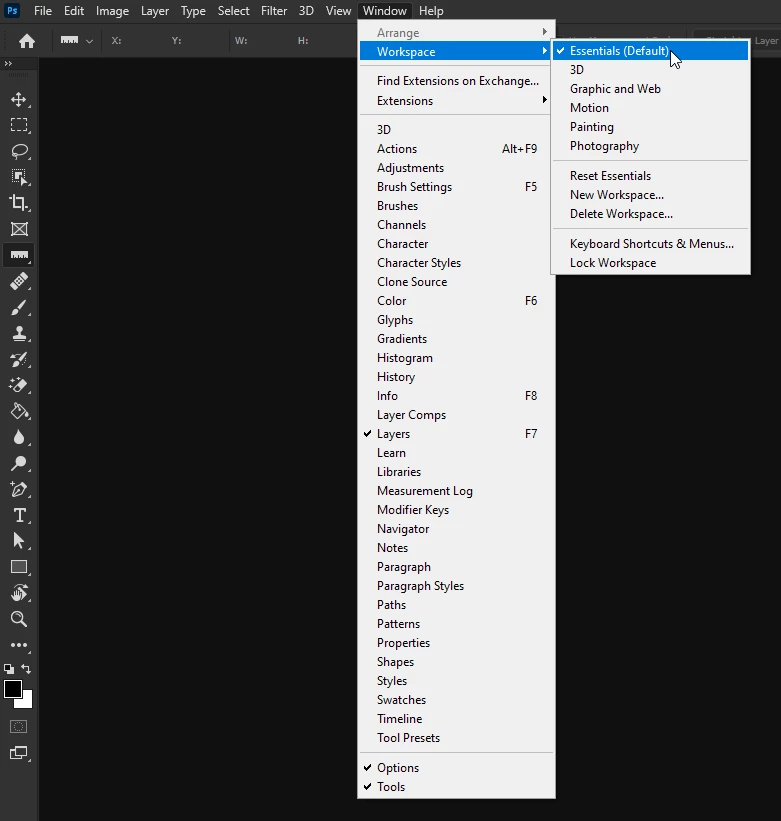Screen dimensions: 781x821
Task: Open the Swatches panel entry
Action: click(x=456, y=700)
